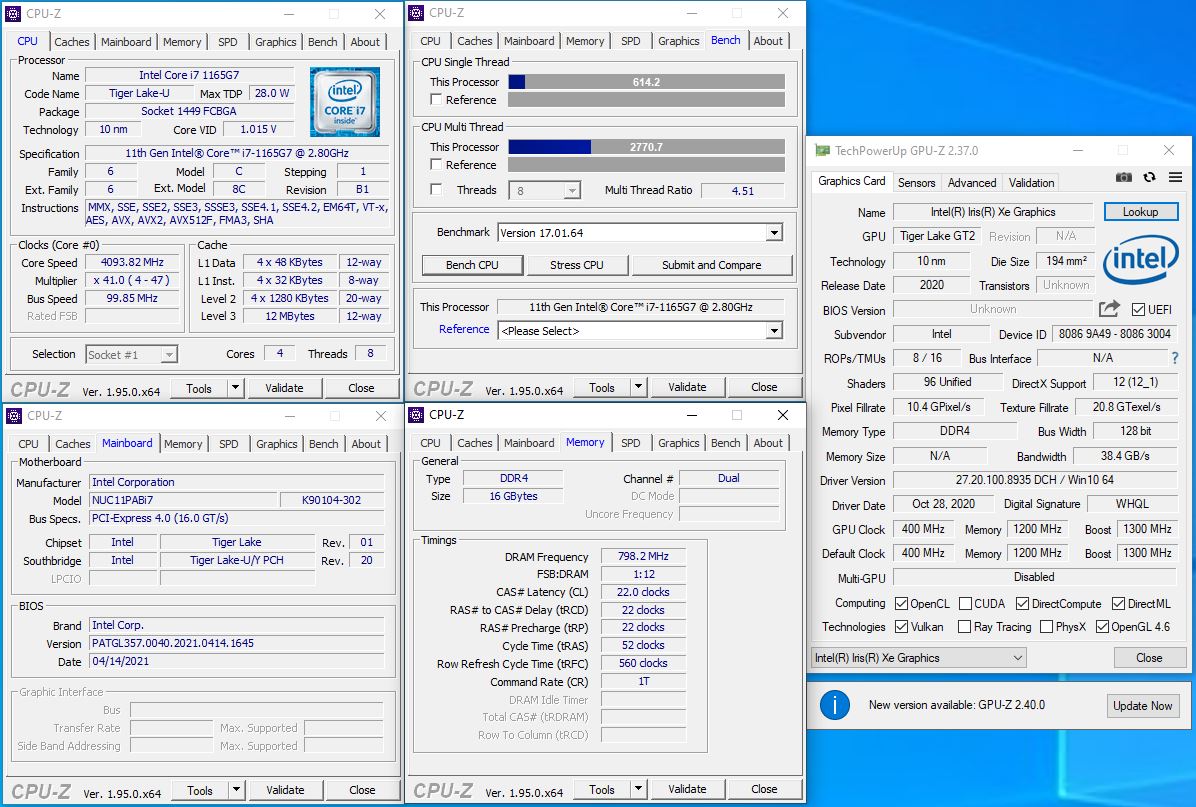Take GPU-Z screenshot with camera icon
The width and height of the screenshot is (1196, 807).
(1124, 177)
